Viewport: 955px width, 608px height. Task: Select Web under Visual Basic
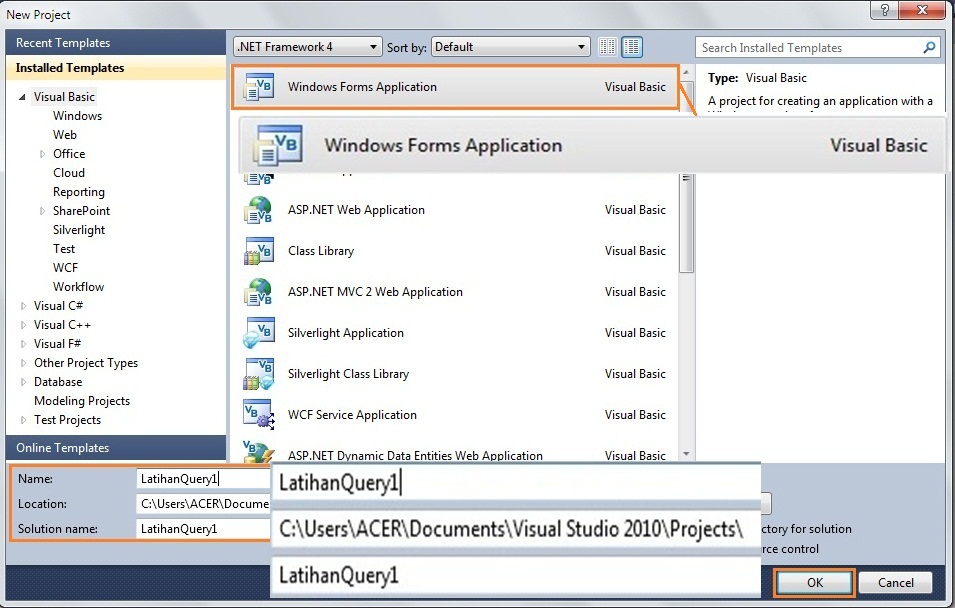point(65,135)
